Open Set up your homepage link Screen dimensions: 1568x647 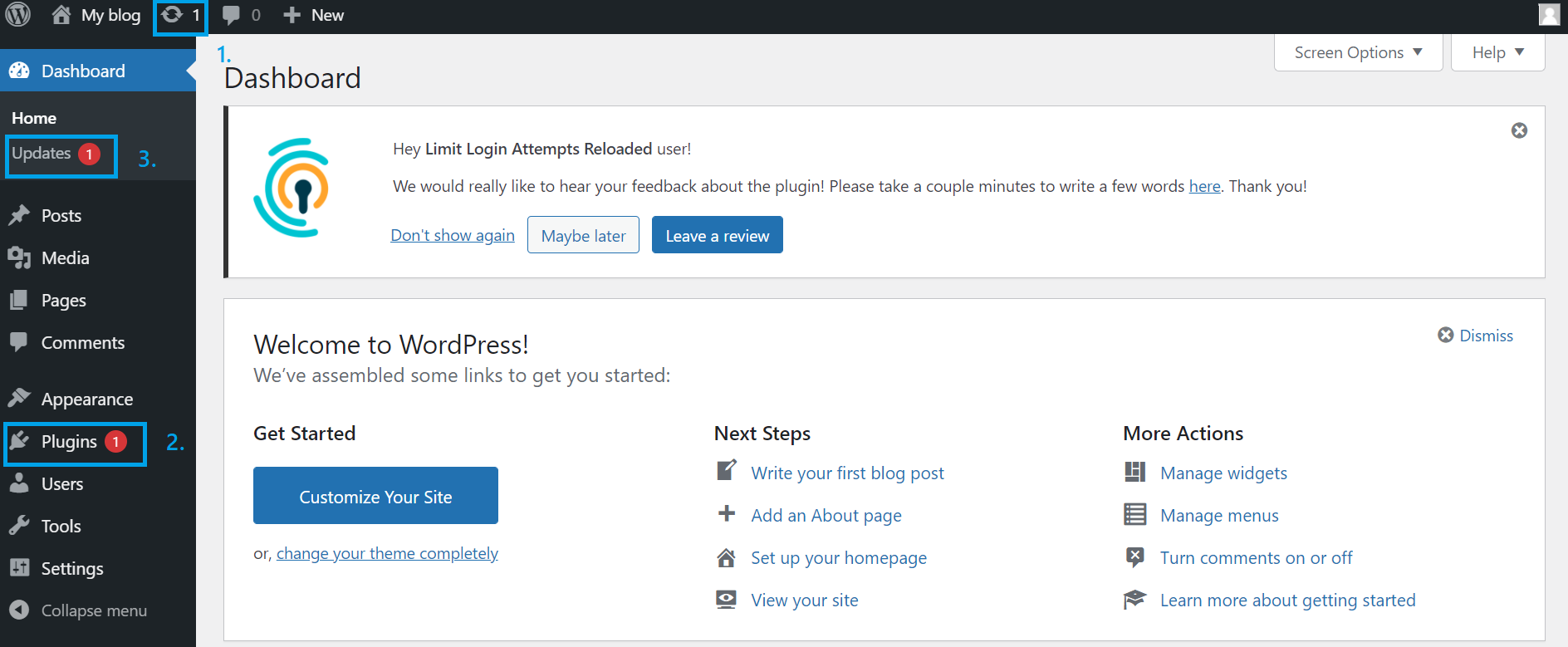pos(839,558)
